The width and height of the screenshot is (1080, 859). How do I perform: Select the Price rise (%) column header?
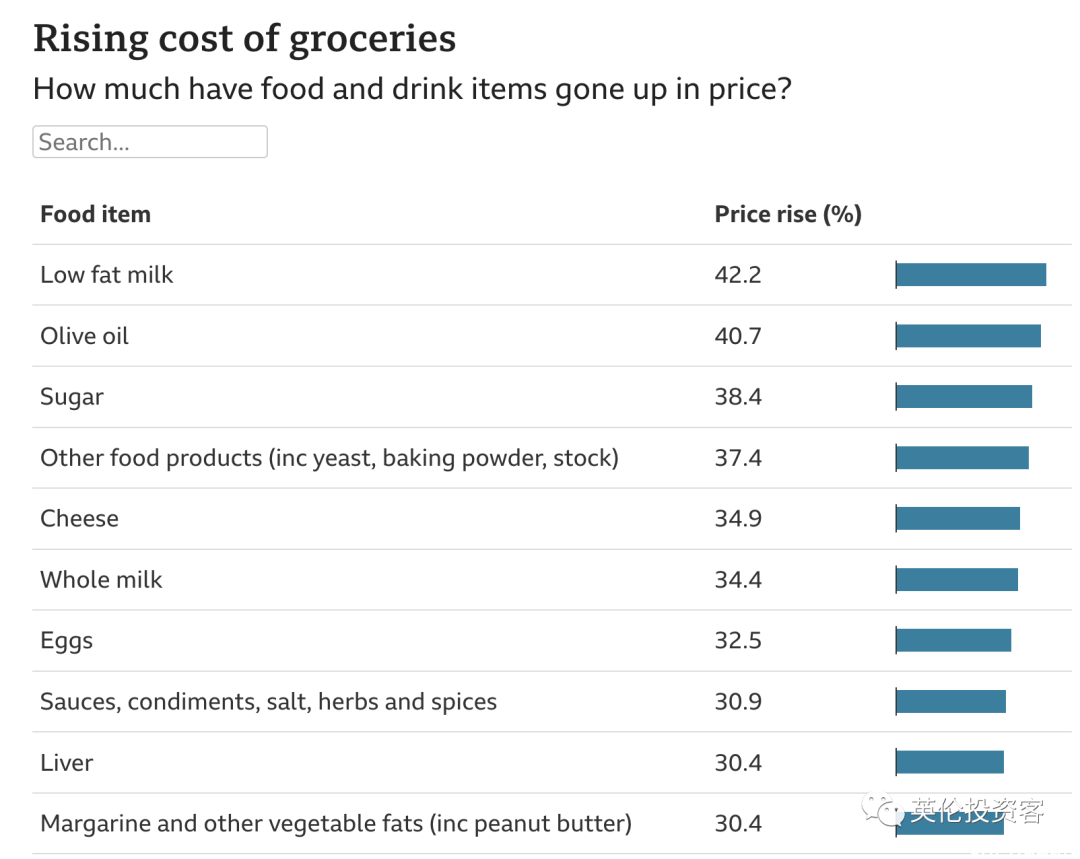(788, 214)
